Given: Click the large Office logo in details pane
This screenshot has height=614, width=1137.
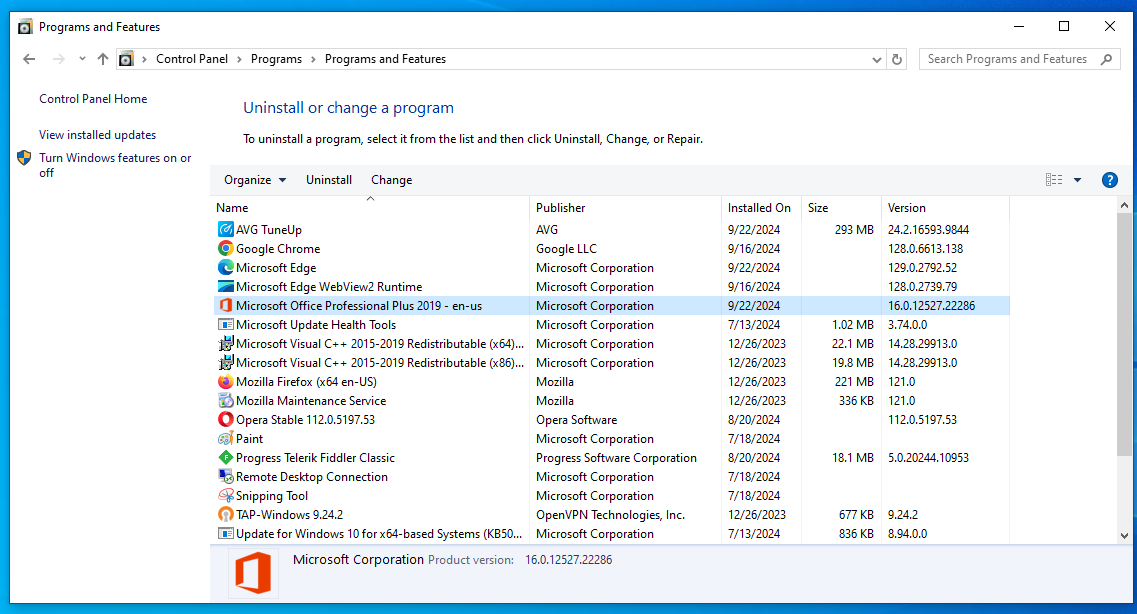Looking at the screenshot, I should pos(253,573).
